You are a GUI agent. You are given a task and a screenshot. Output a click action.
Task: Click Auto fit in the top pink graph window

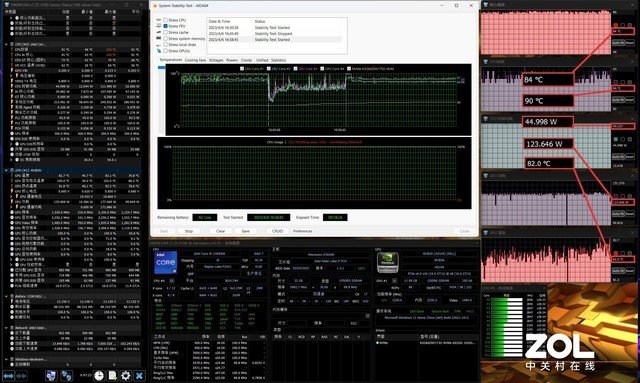(x=618, y=42)
